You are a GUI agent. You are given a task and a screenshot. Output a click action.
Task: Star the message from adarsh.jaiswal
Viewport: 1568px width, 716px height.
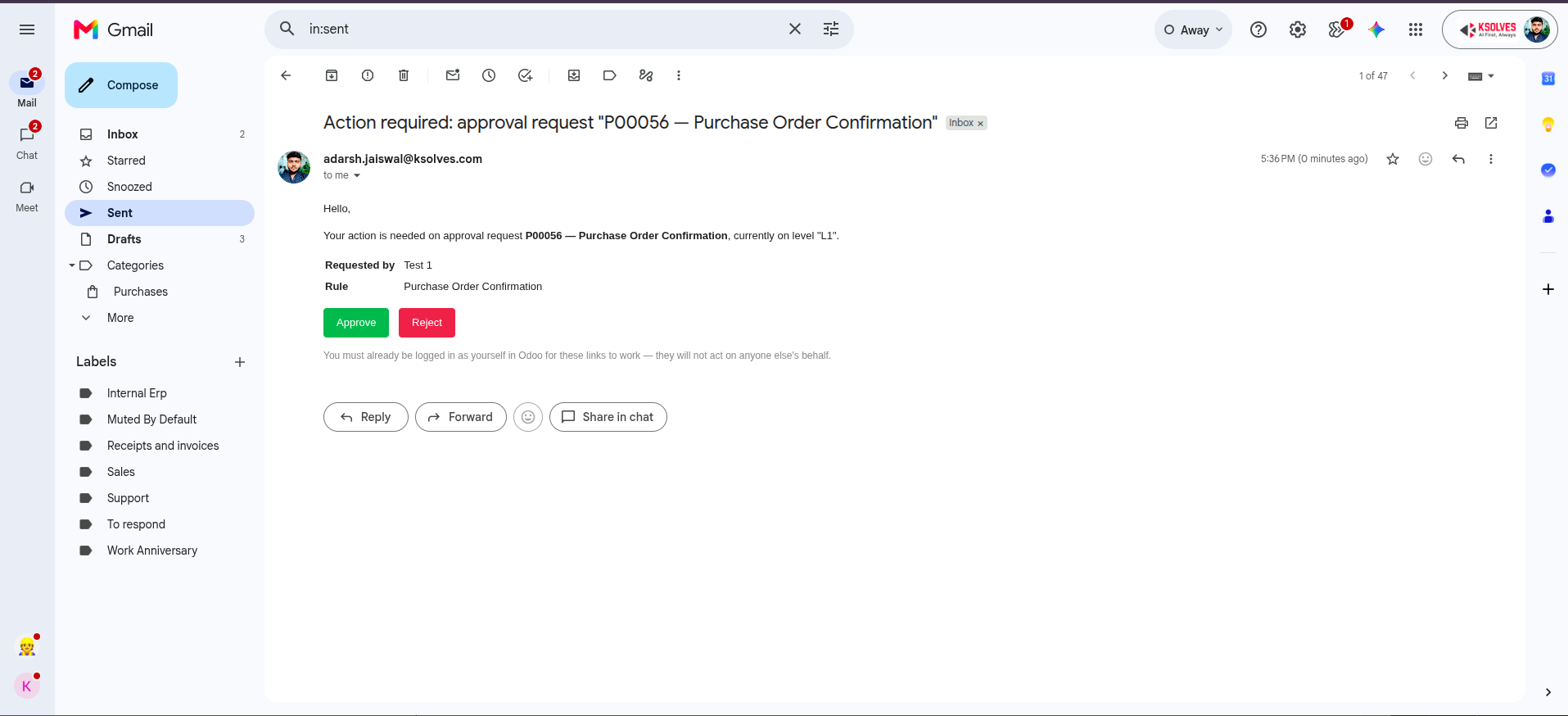coord(1393,159)
